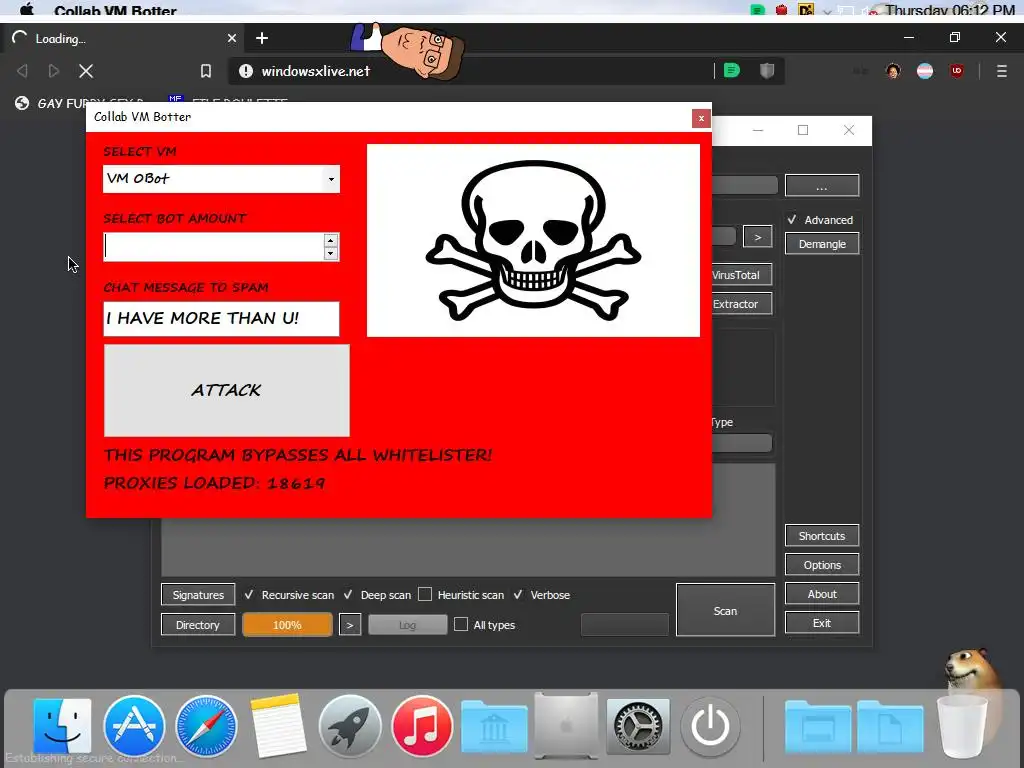Launch App Store from the dock
1024x768 pixels.
pyautogui.click(x=135, y=726)
